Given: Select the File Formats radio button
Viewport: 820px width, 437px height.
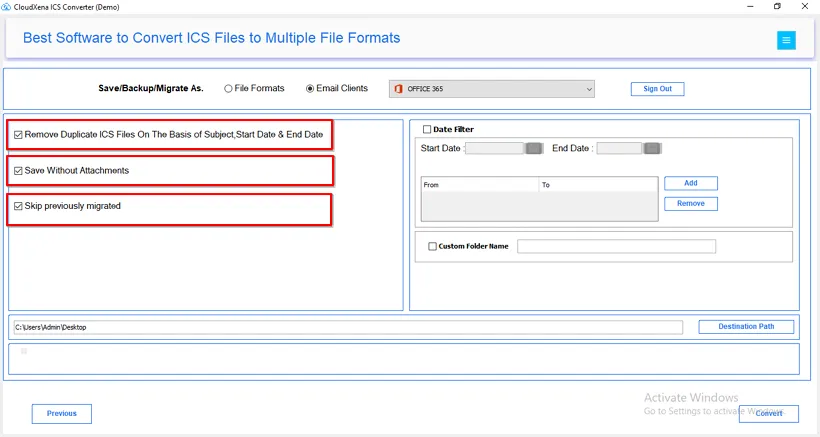Looking at the screenshot, I should [x=228, y=89].
